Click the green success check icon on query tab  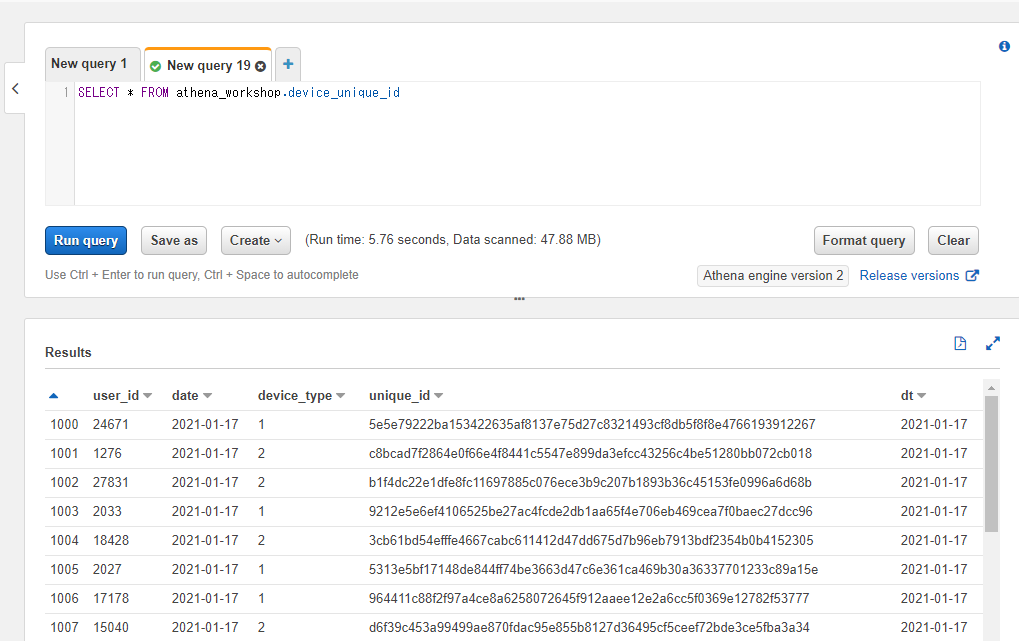pyautogui.click(x=155, y=66)
